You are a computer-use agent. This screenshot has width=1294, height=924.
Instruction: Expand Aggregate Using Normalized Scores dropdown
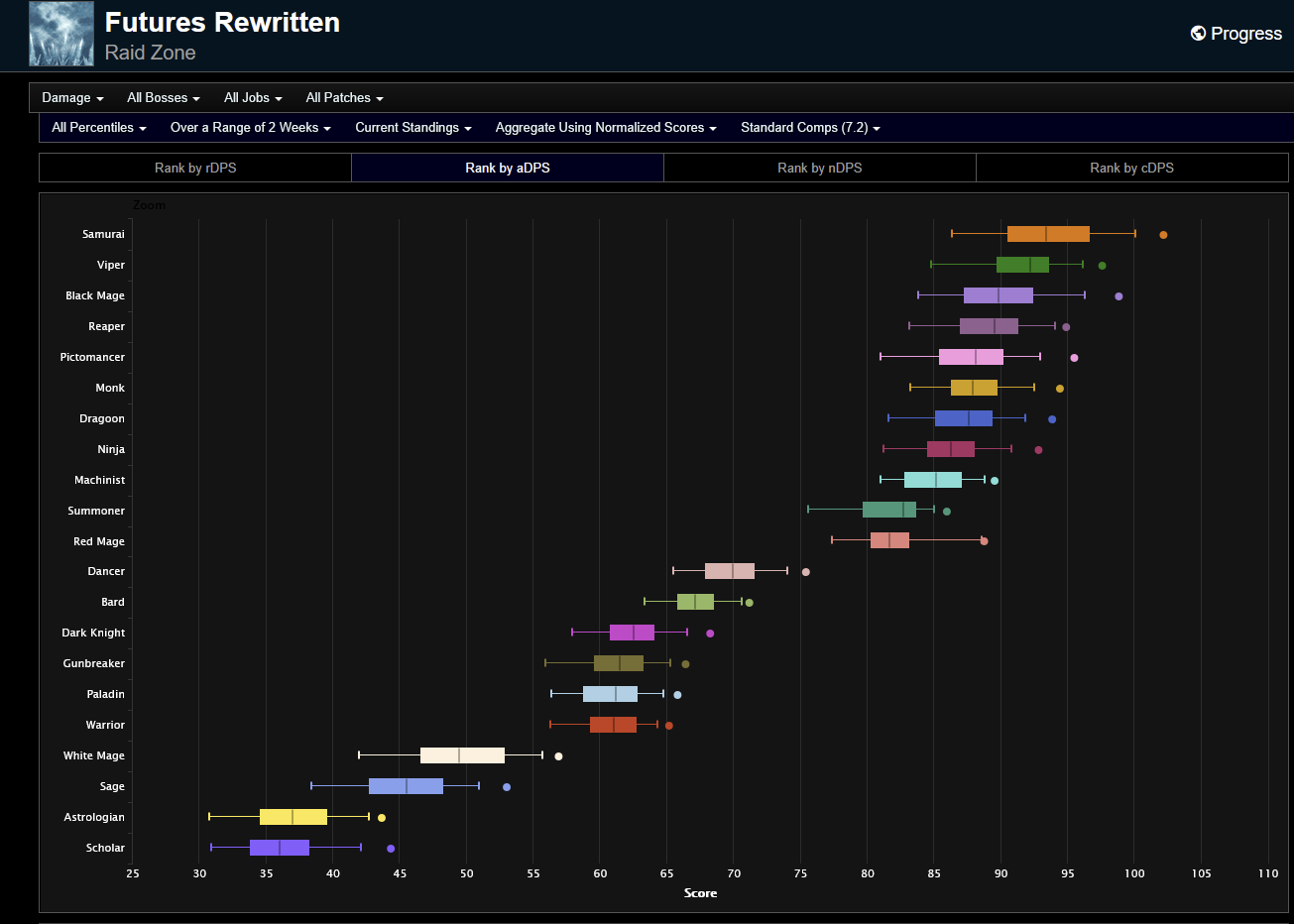[606, 127]
